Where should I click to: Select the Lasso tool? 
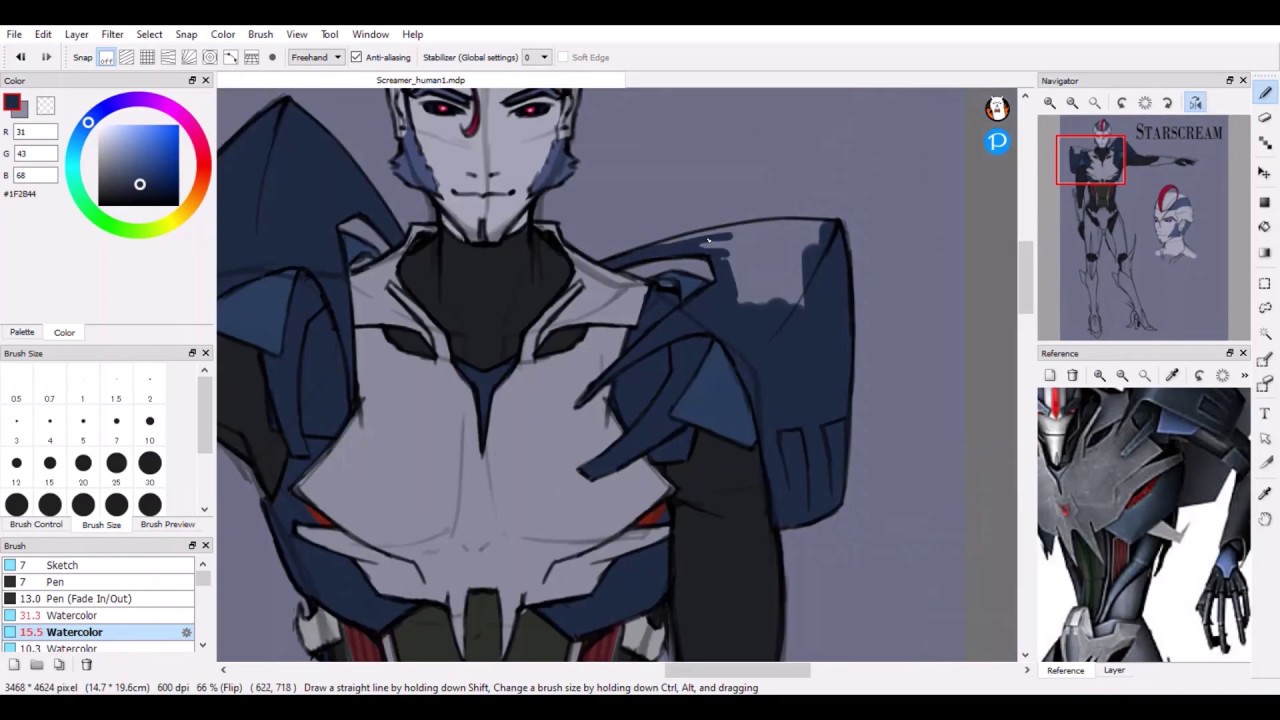[x=1265, y=308]
